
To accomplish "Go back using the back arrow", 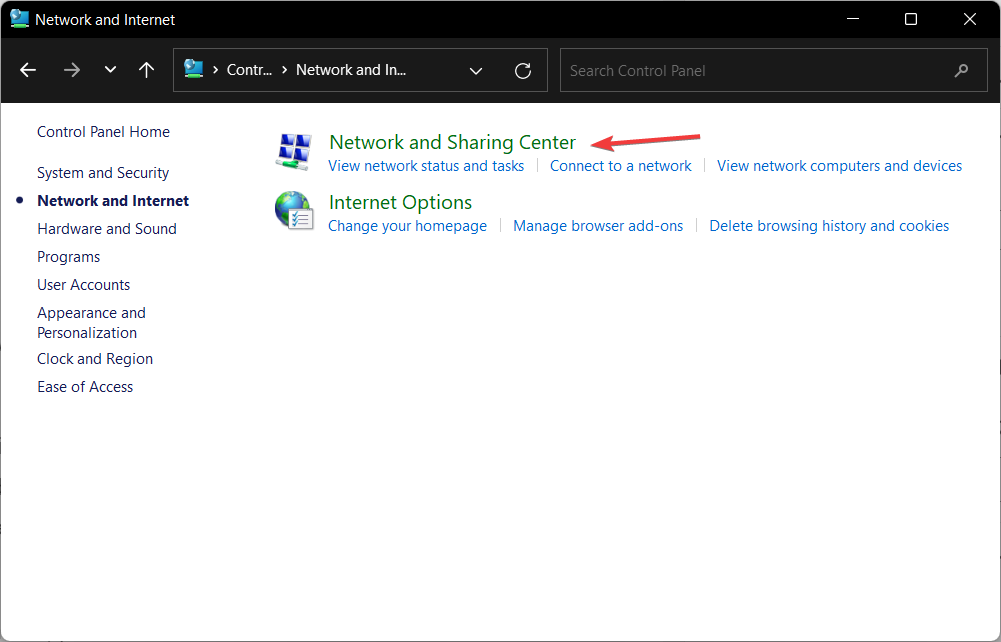I will [x=28, y=70].
